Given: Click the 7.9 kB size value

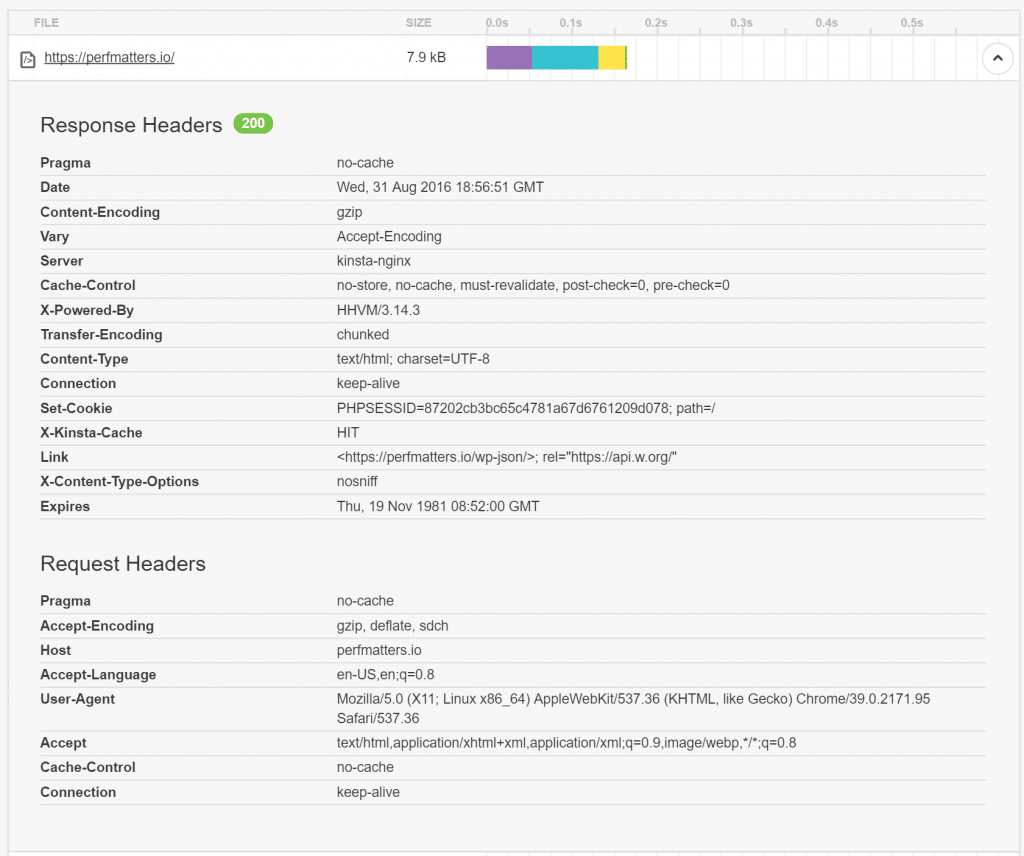Looking at the screenshot, I should pyautogui.click(x=426, y=58).
